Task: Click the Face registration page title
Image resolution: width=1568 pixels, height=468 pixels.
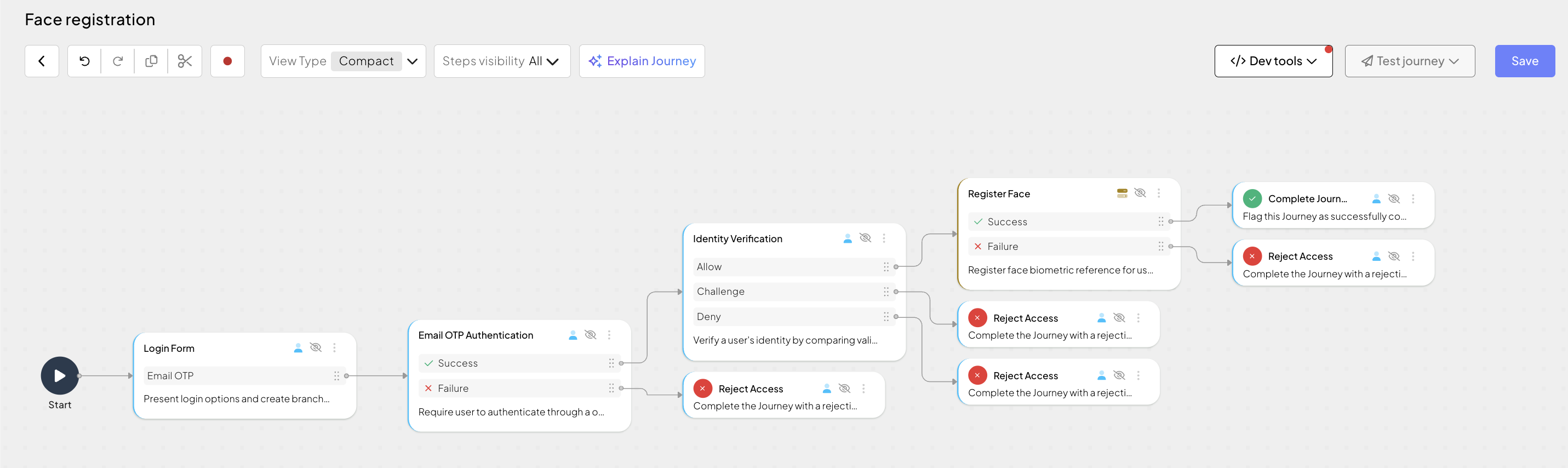Action: (90, 20)
